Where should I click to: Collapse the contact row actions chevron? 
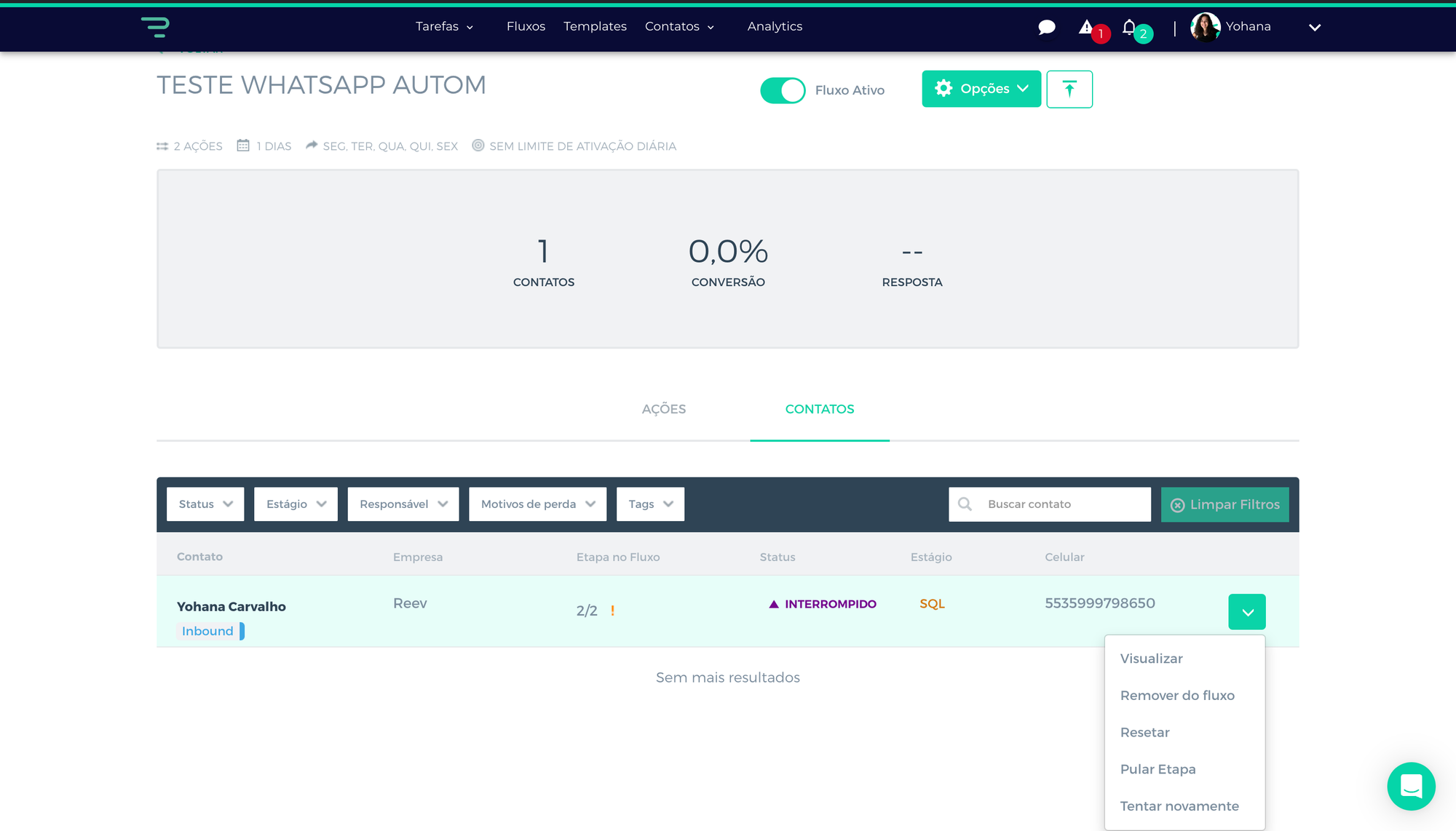(x=1246, y=612)
